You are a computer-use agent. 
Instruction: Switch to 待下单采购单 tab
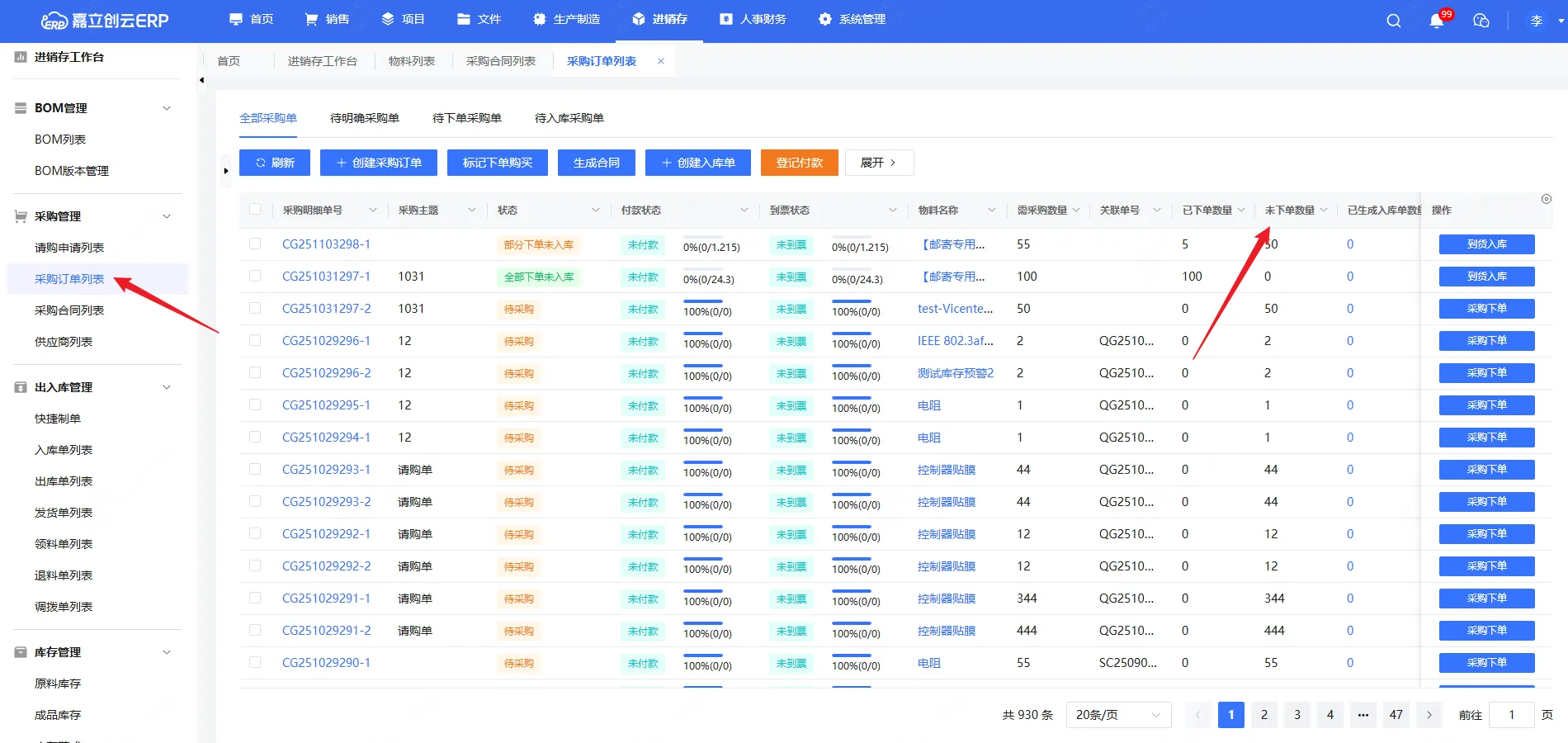pyautogui.click(x=466, y=118)
